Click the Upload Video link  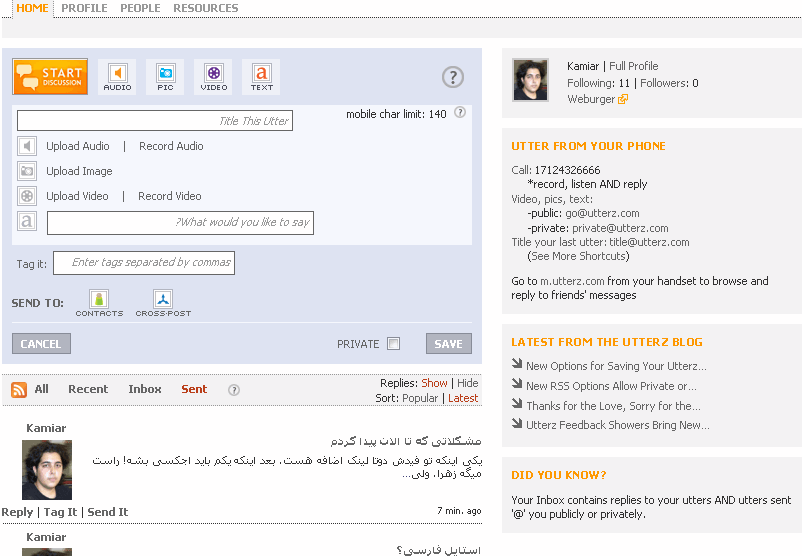[77, 196]
